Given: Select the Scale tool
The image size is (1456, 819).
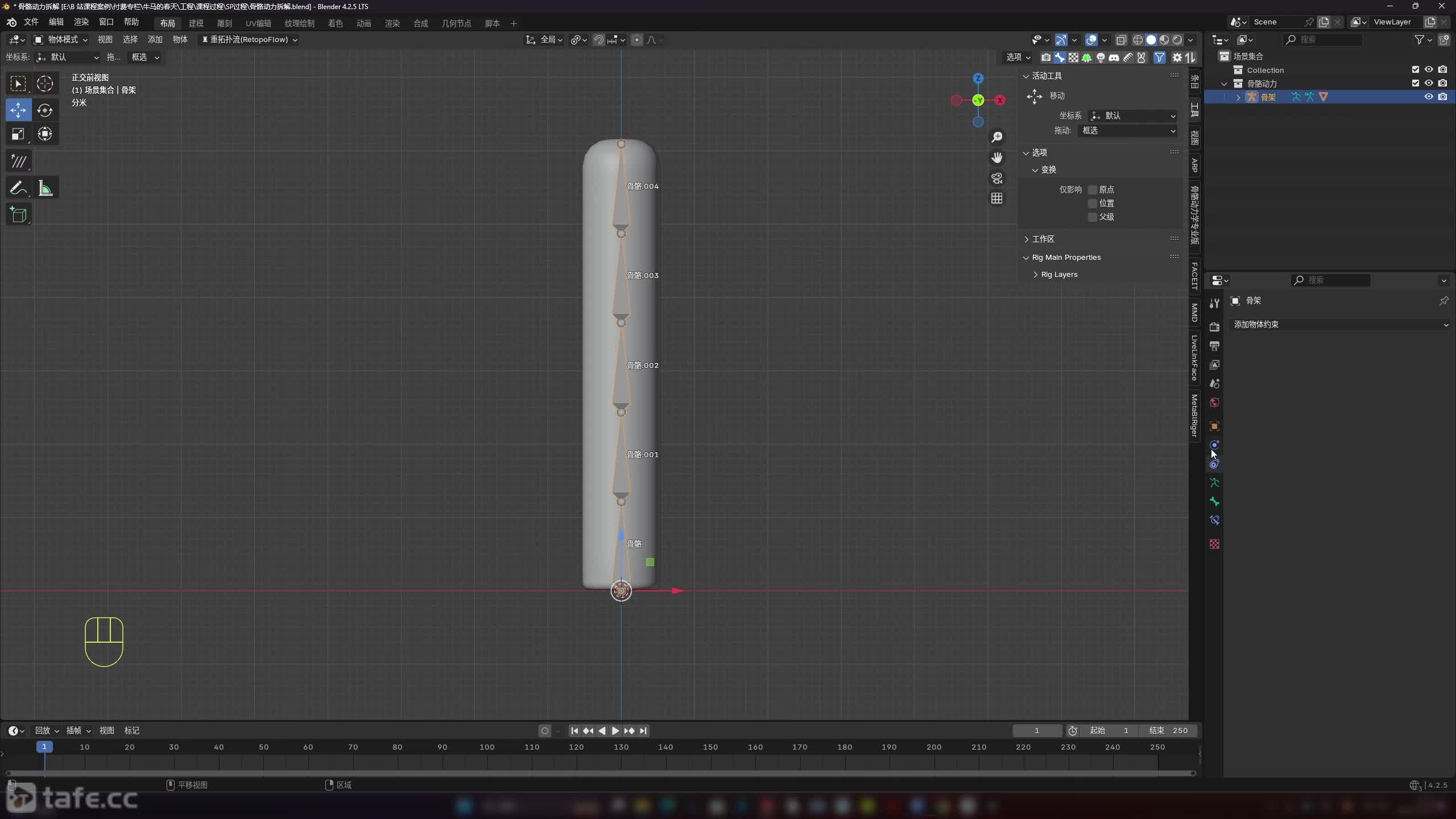Looking at the screenshot, I should pos(18,134).
